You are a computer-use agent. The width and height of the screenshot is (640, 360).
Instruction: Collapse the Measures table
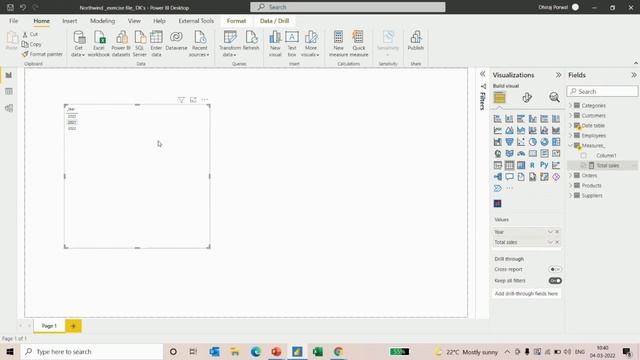[x=571, y=145]
